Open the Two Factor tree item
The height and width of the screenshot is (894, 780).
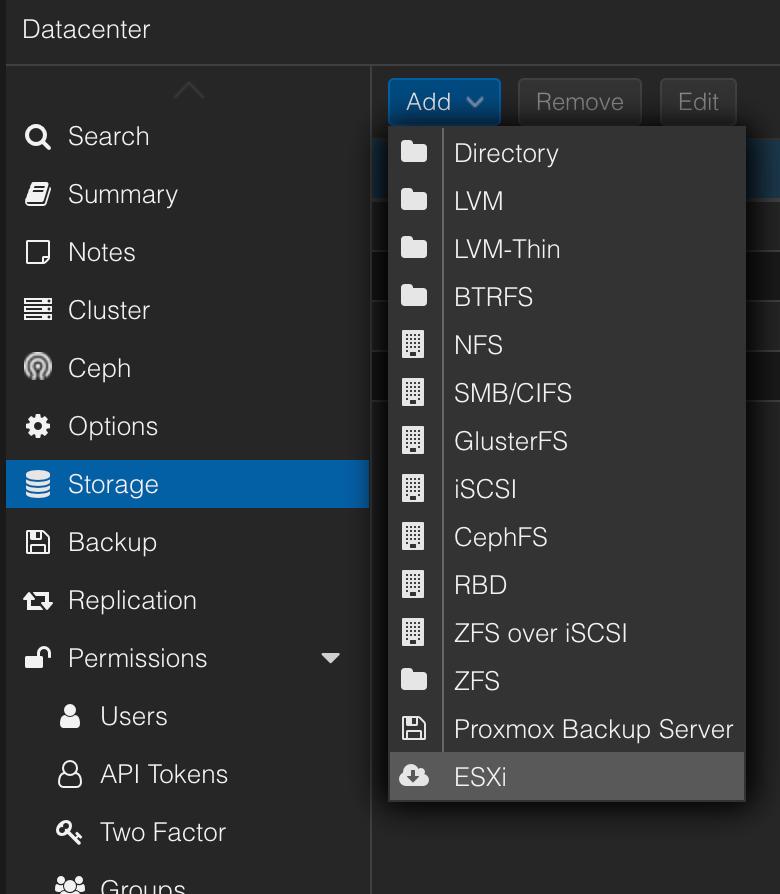tap(163, 833)
